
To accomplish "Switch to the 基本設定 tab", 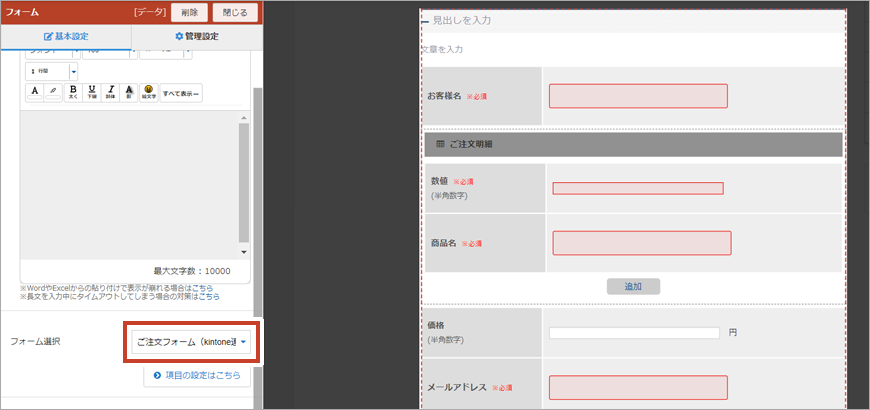I will click(66, 37).
